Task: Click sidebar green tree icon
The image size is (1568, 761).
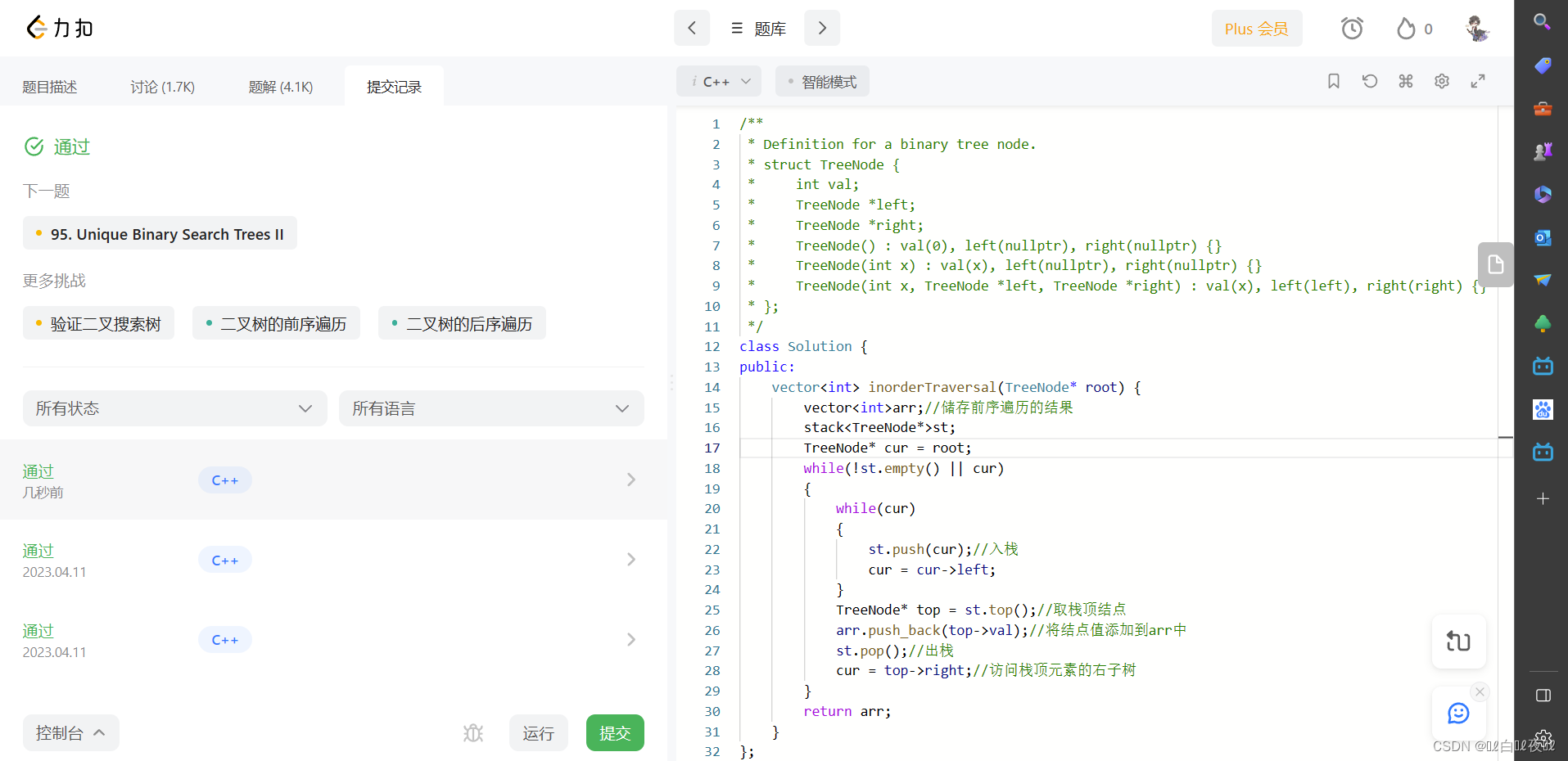Action: click(x=1543, y=323)
